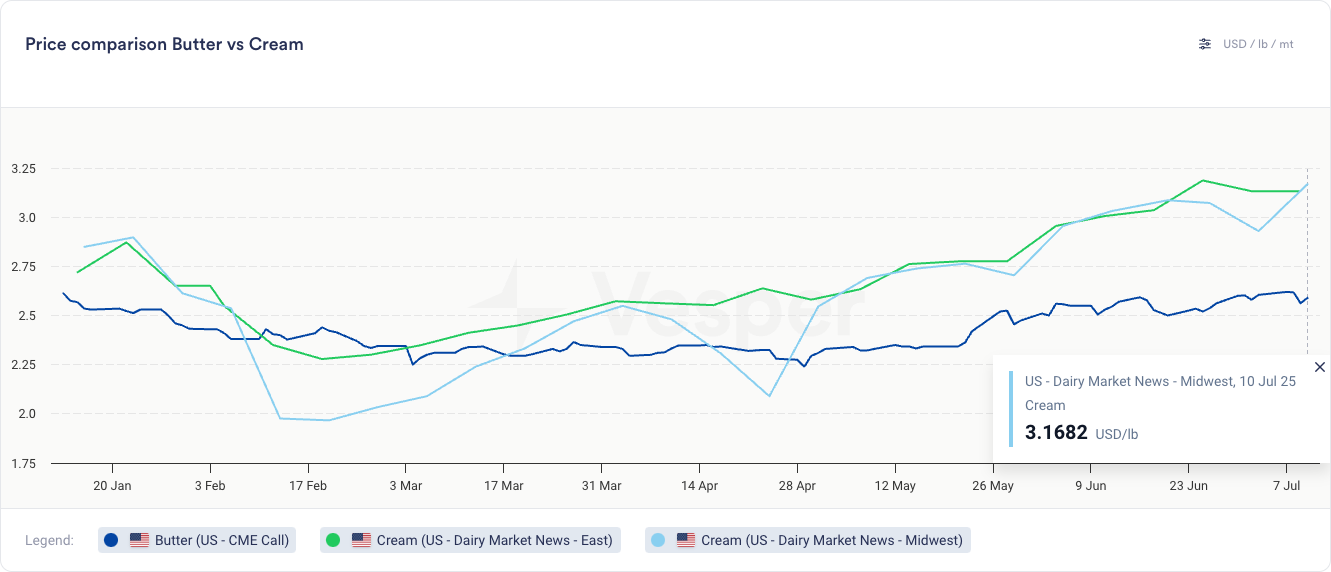Click the US flag in Butter legend item
Image resolution: width=1331 pixels, height=572 pixels.
139,540
